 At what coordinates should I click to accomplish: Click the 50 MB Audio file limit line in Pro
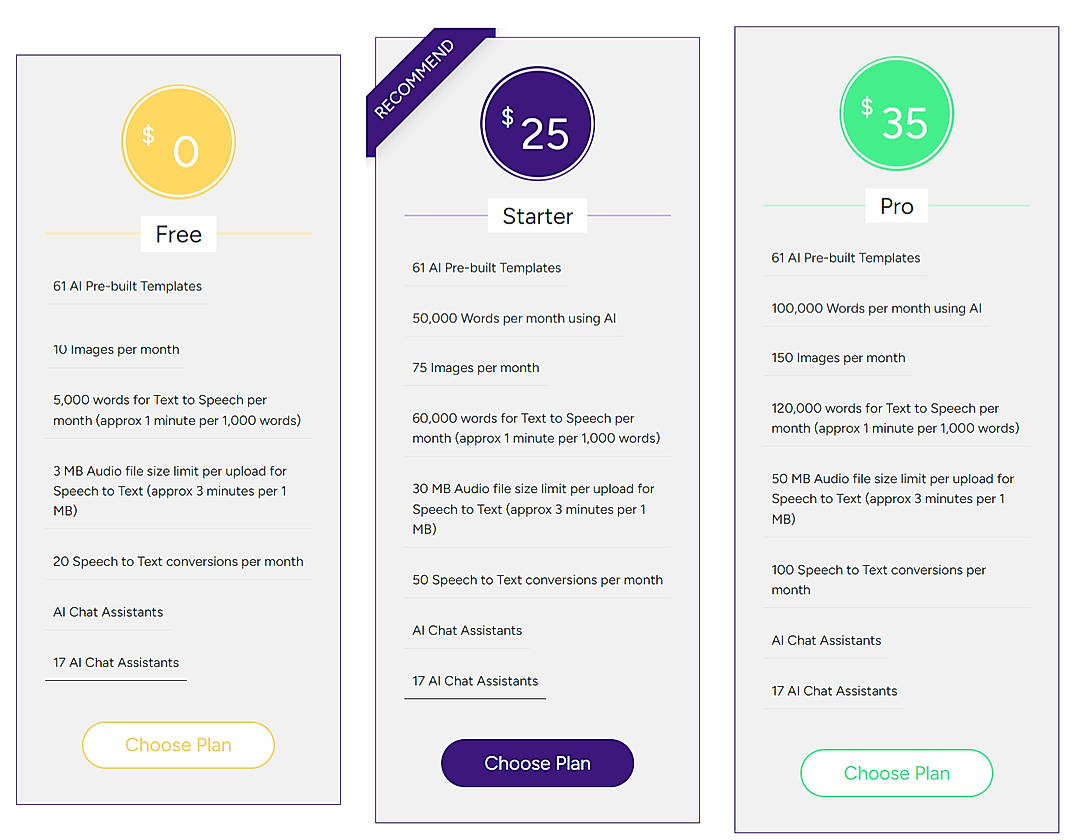tap(893, 498)
